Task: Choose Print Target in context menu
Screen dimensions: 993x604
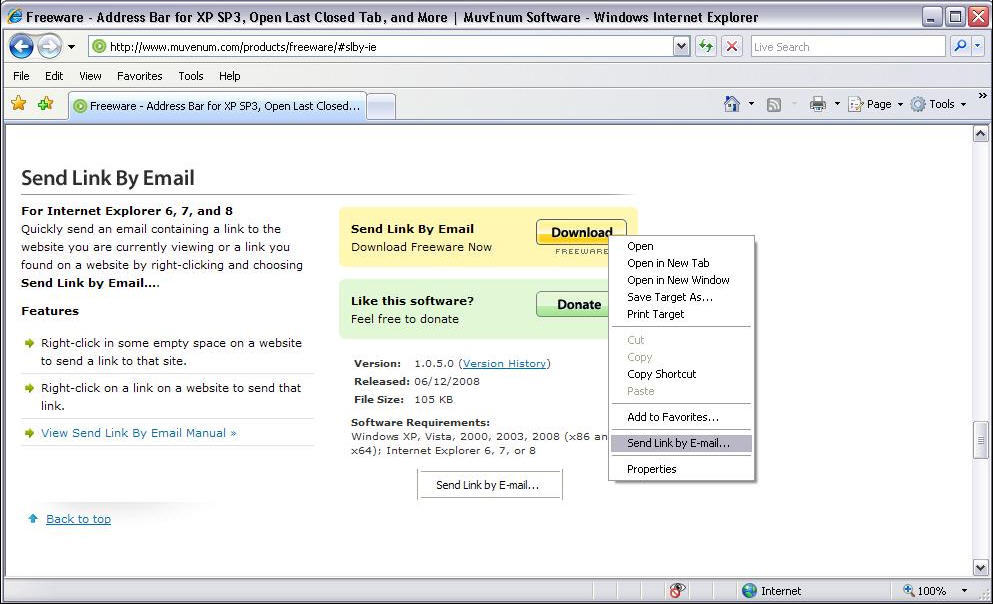Action: [x=681, y=315]
